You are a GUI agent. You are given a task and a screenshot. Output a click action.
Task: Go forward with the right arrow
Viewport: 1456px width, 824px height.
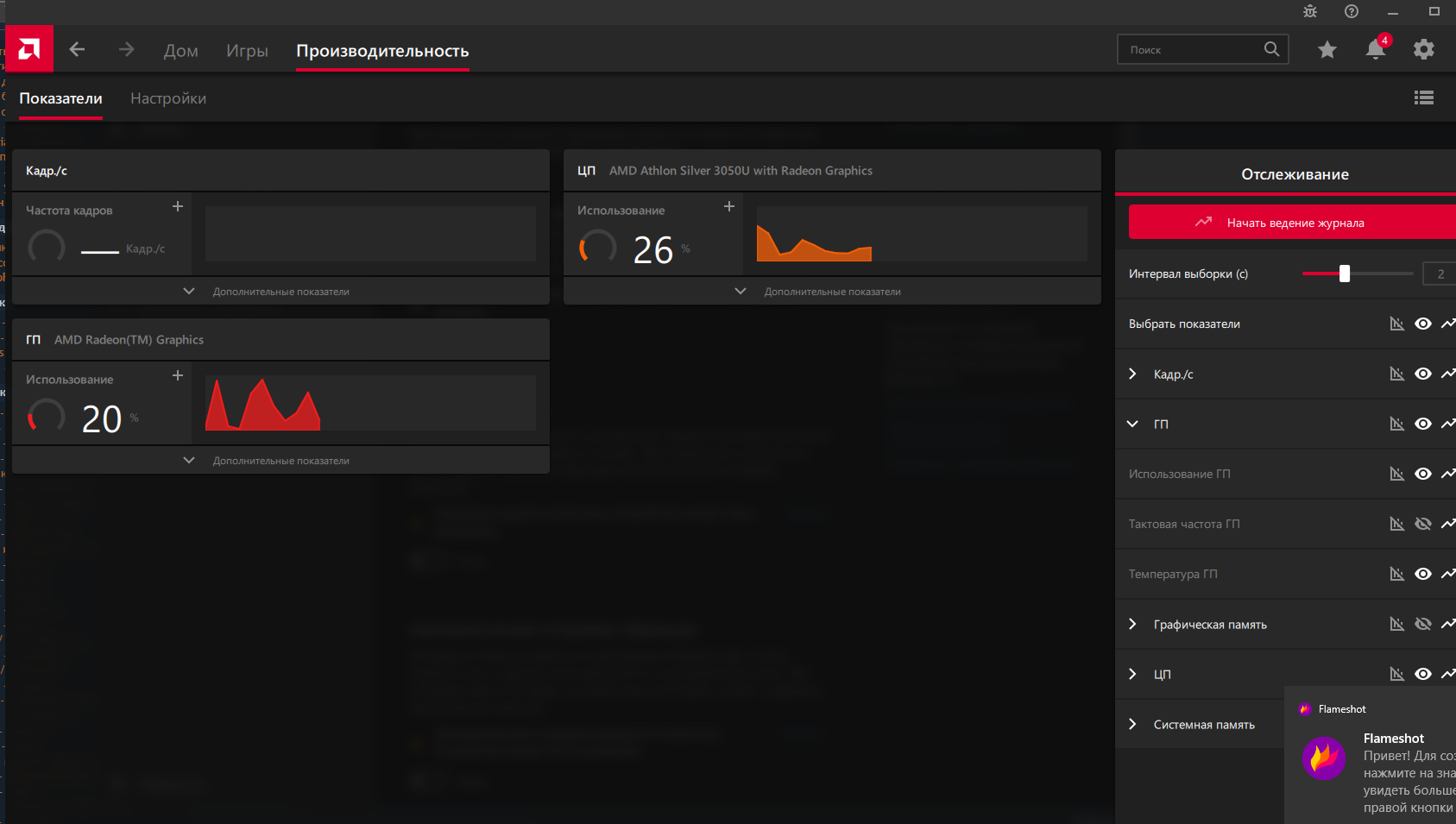click(127, 49)
